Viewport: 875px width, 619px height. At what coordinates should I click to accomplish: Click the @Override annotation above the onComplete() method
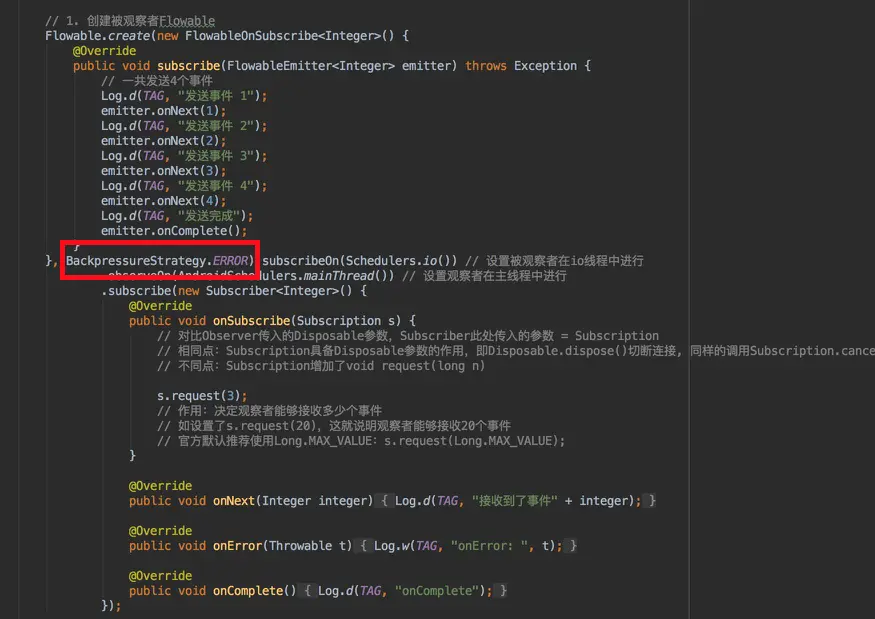tap(160, 575)
